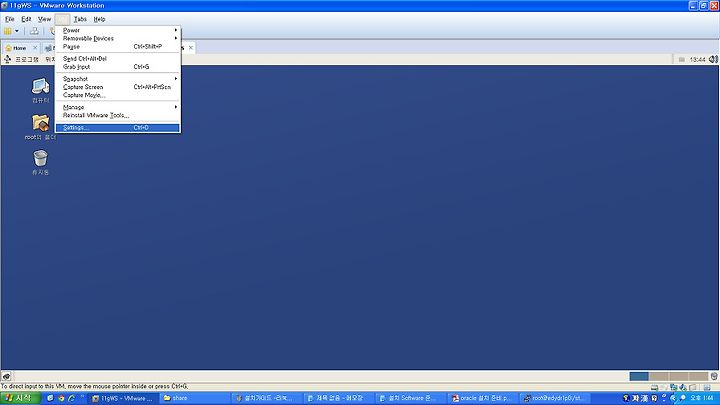Select Send Ctrl+Alt+Del menu entry
This screenshot has width=720, height=405.
[x=118, y=59]
